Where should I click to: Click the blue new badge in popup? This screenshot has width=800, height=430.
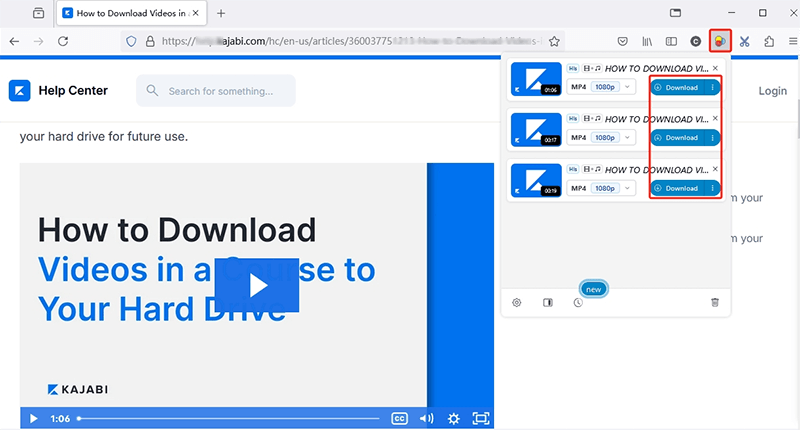593,289
